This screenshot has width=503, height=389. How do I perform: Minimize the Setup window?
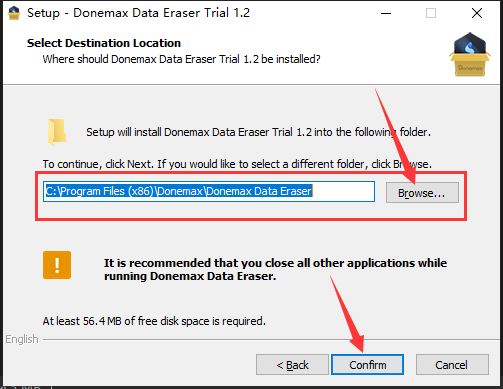click(386, 13)
